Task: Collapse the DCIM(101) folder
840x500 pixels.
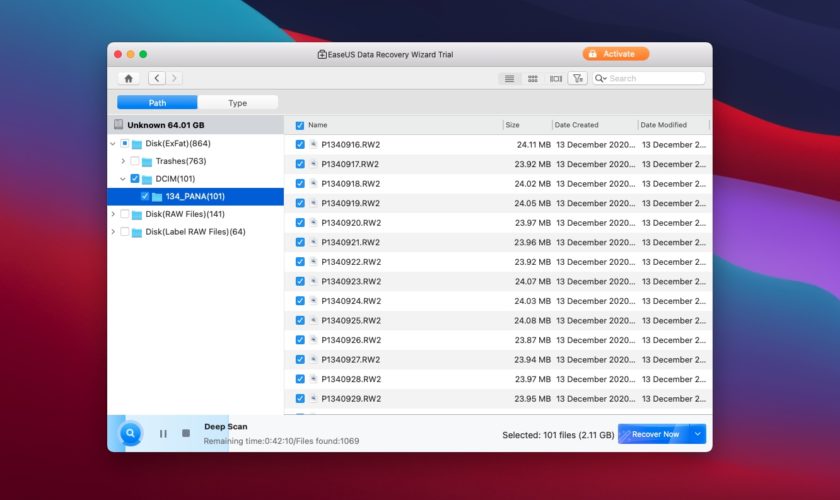Action: (x=122, y=179)
